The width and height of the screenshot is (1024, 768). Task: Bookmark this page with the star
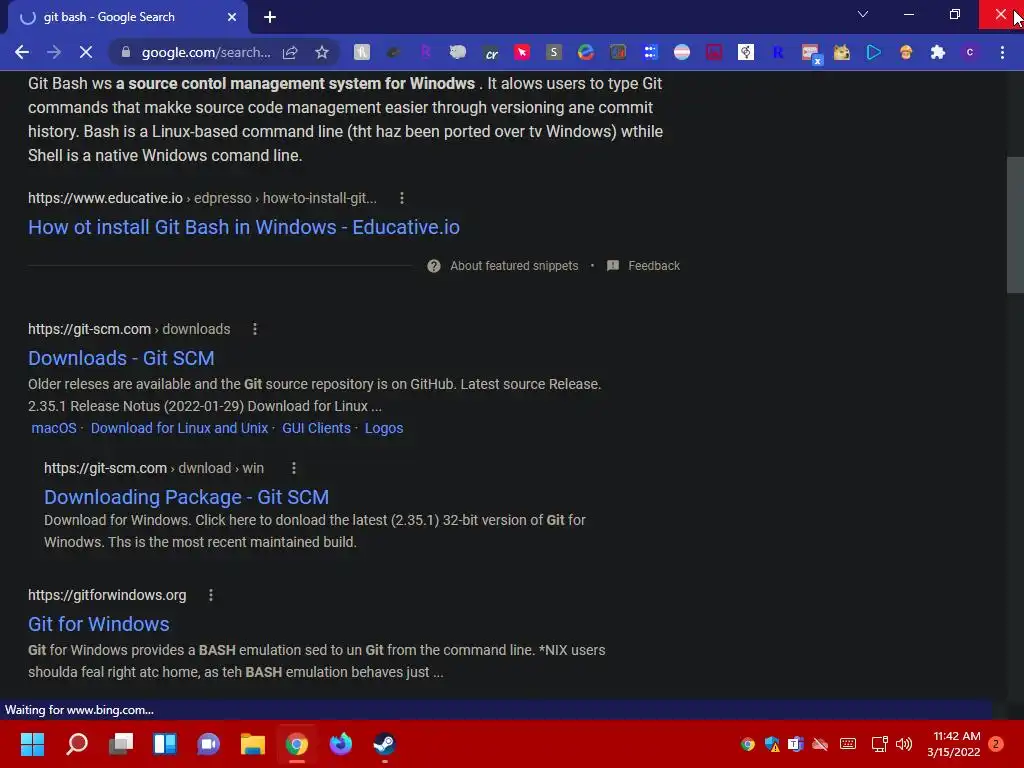click(321, 52)
